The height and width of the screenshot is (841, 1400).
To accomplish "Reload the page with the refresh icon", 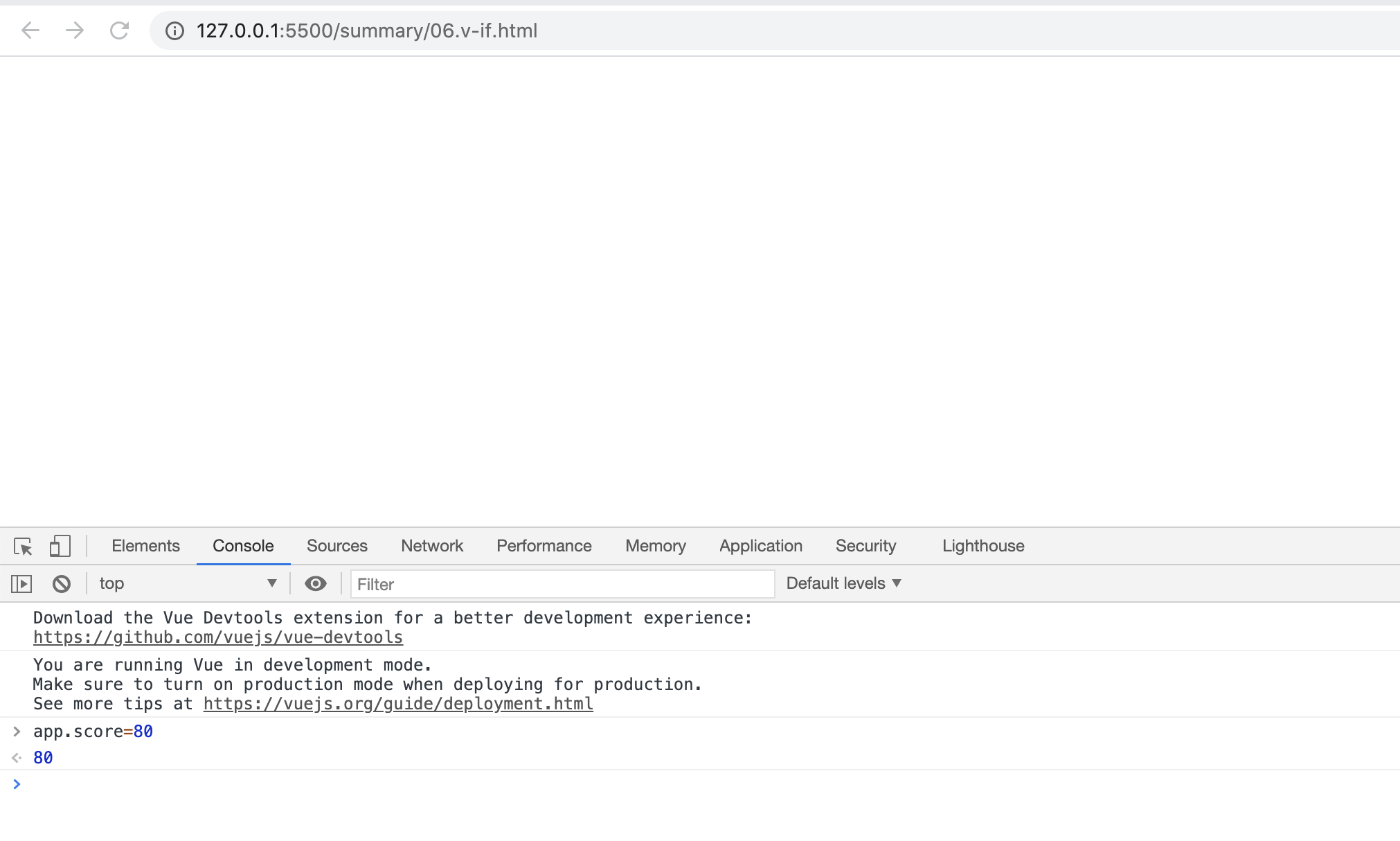I will tap(119, 30).
